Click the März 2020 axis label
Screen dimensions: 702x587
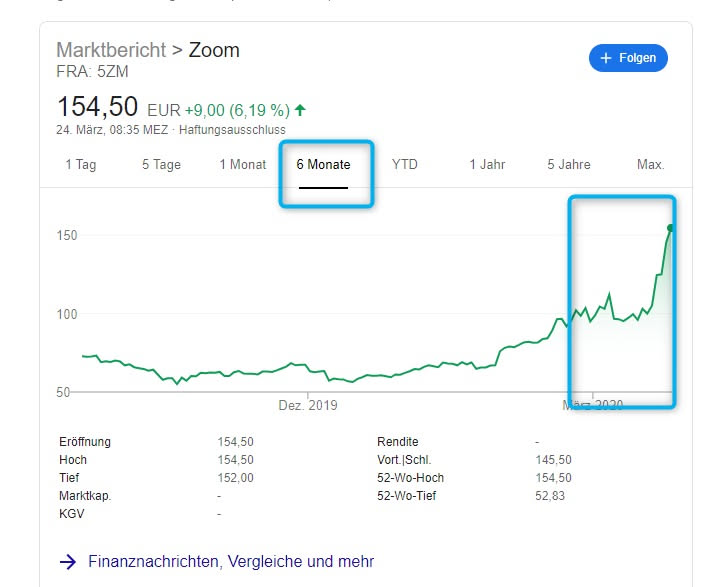pos(592,405)
